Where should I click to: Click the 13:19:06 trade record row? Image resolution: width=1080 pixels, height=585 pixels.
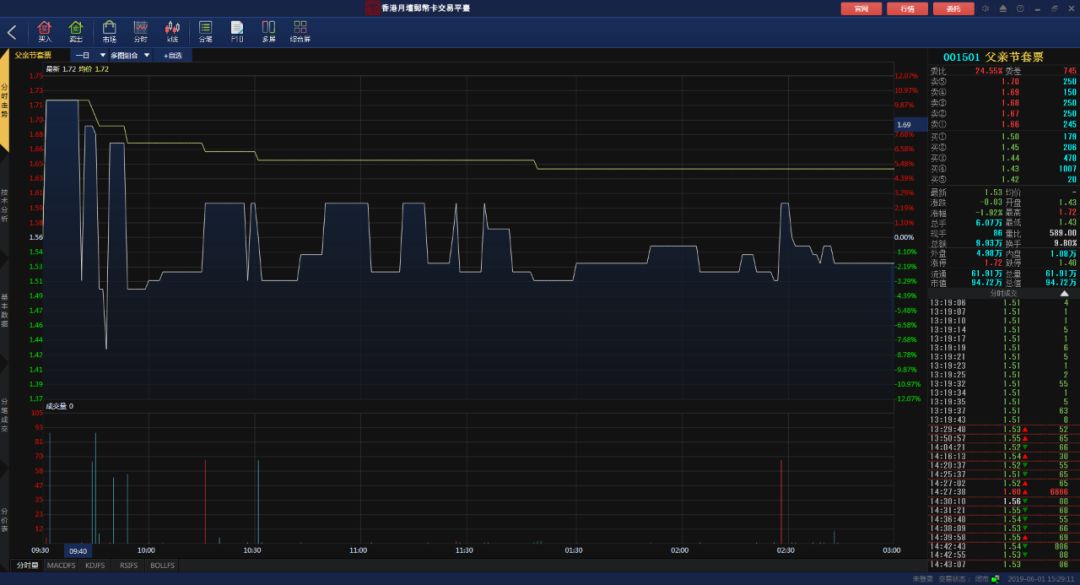pos(1003,302)
